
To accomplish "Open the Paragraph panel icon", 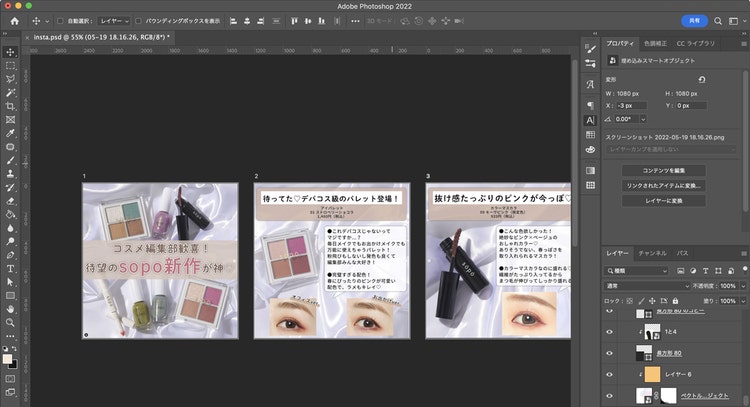I will 590,105.
